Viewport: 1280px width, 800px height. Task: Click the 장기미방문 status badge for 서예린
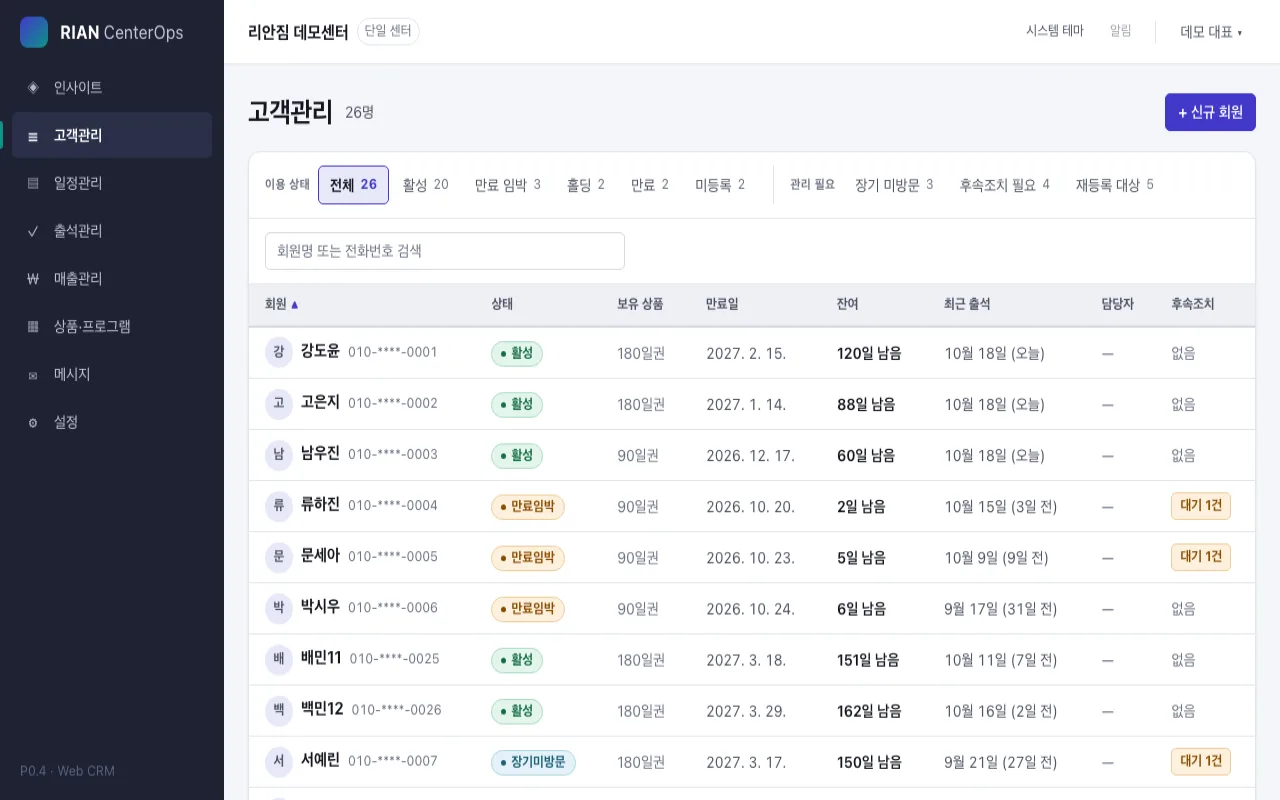[533, 763]
